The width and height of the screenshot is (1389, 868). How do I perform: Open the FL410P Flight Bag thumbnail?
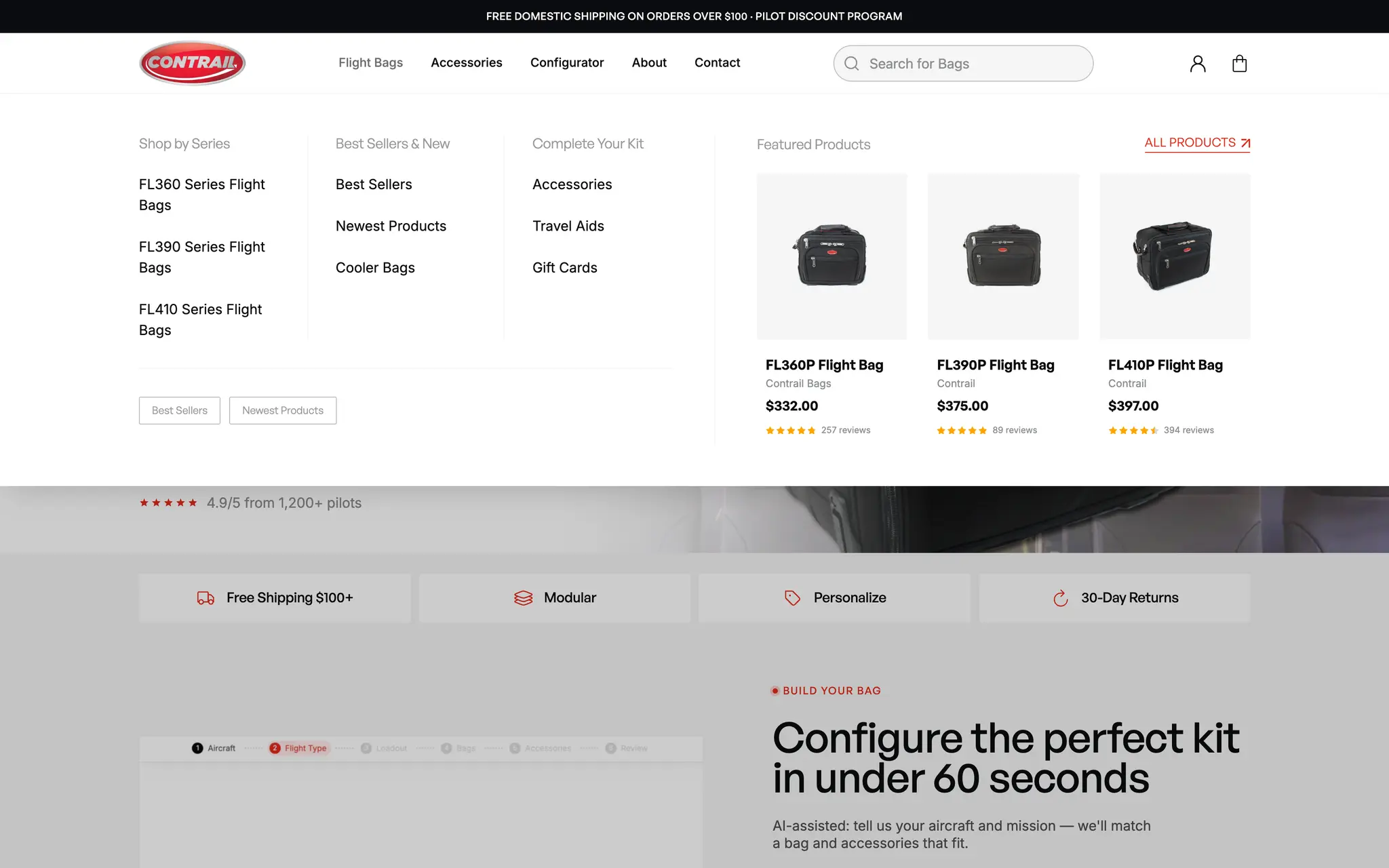point(1175,256)
